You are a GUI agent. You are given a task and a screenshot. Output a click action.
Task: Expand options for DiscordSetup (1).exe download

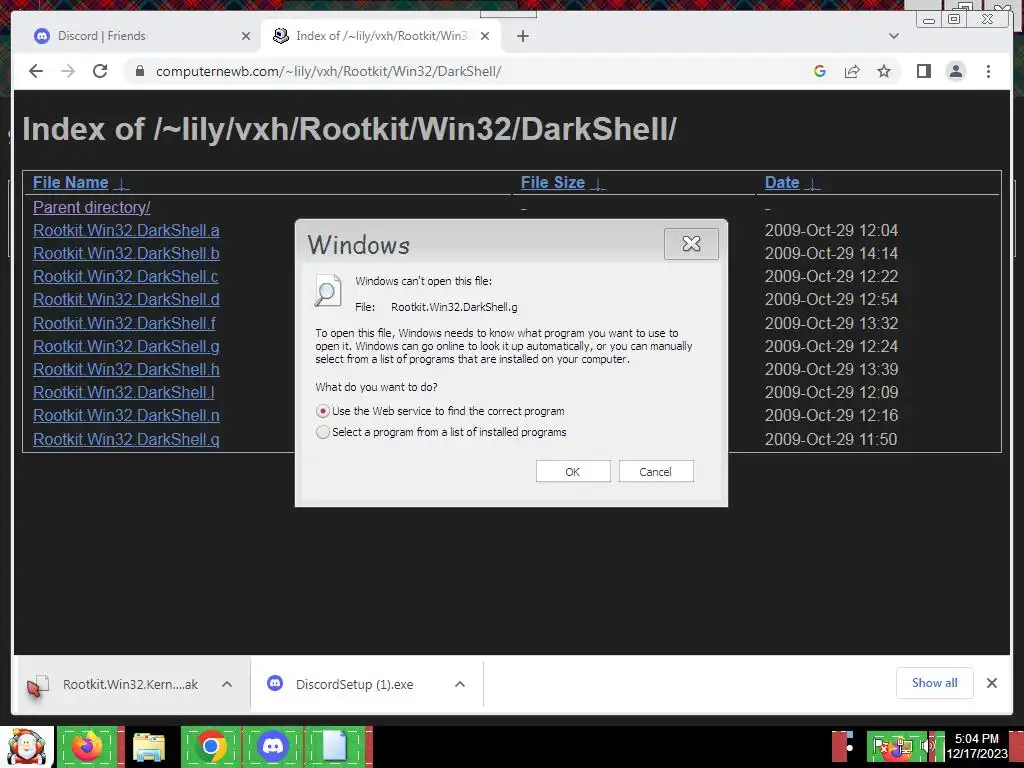pos(460,684)
